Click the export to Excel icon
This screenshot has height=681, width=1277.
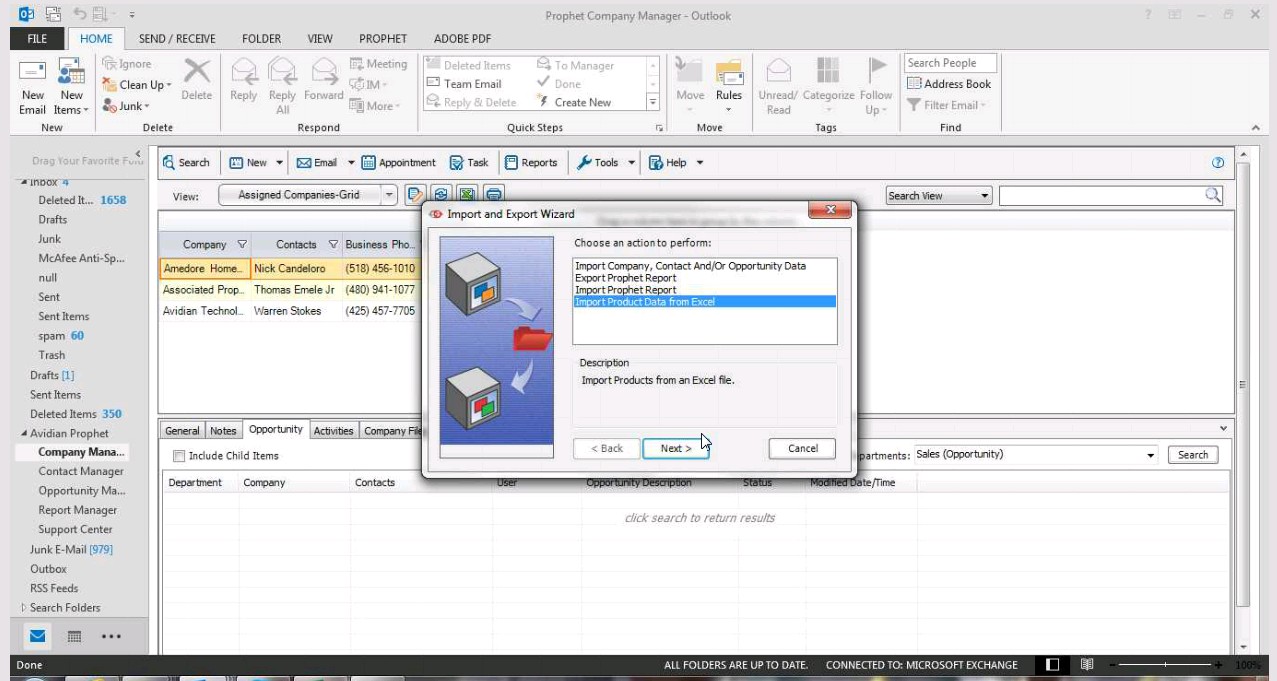tap(467, 195)
